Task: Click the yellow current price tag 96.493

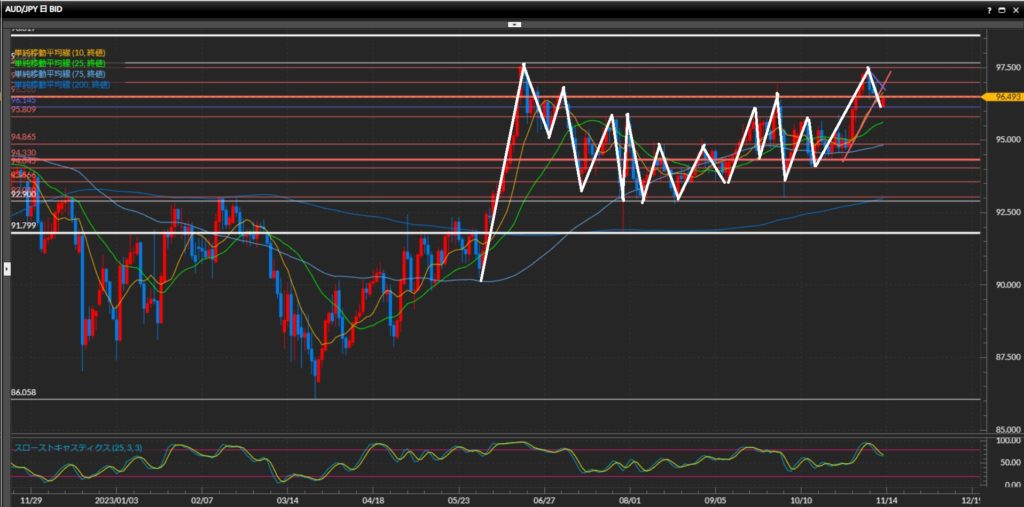Action: [x=1000, y=97]
